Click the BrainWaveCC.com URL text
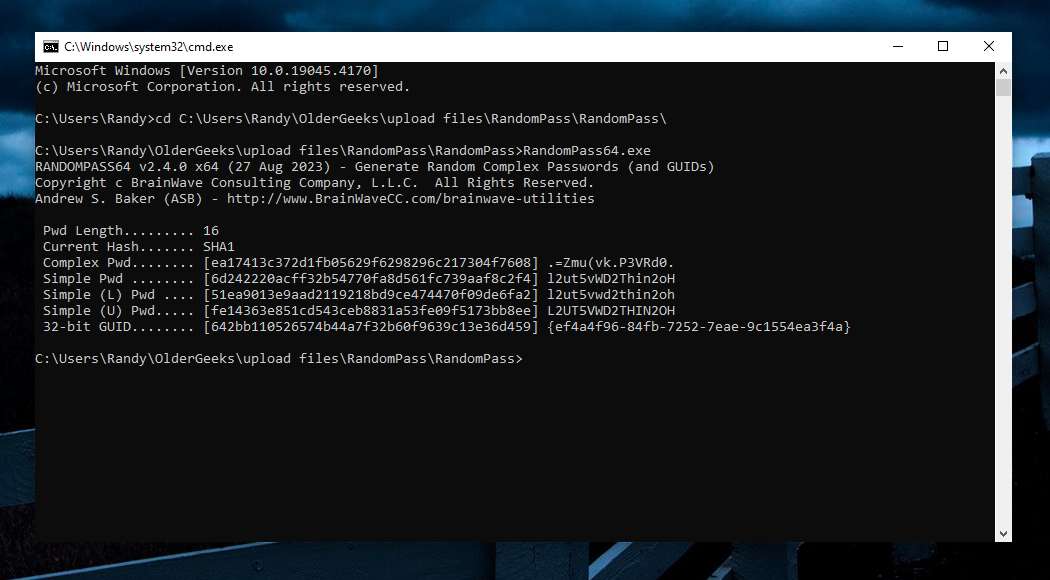The image size is (1050, 580). click(410, 199)
